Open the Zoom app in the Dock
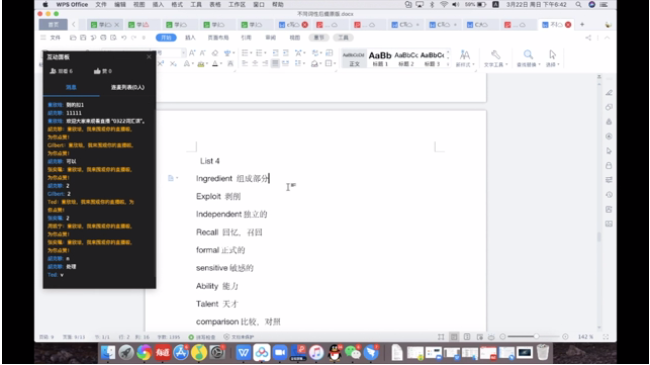The image size is (650, 365). [x=280, y=353]
